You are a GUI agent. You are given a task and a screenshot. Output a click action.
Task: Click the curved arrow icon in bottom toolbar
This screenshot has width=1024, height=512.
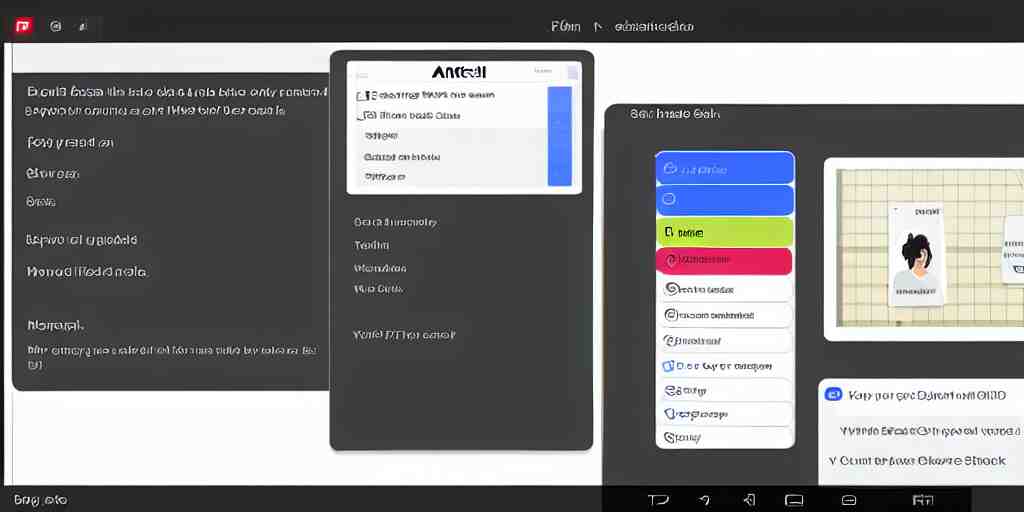tap(704, 499)
